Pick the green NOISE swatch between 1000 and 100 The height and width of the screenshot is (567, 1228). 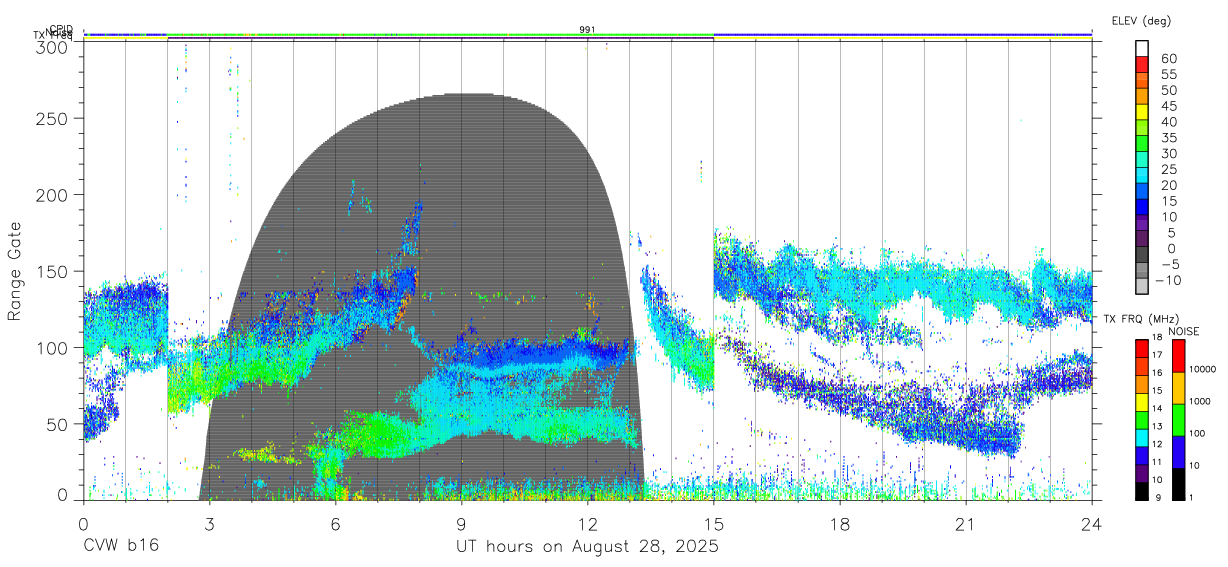(1178, 419)
